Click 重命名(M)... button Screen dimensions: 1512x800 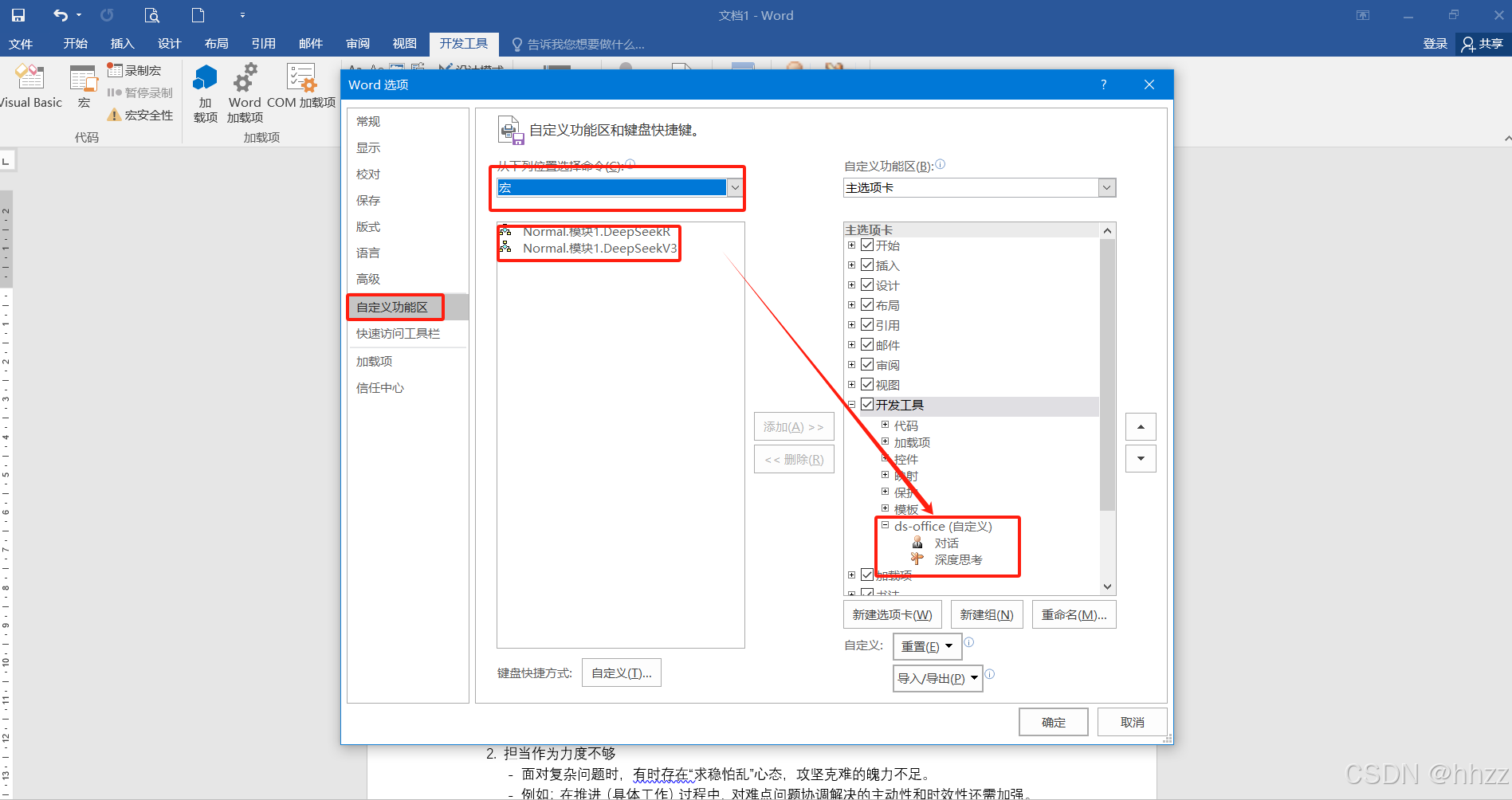point(1074,614)
